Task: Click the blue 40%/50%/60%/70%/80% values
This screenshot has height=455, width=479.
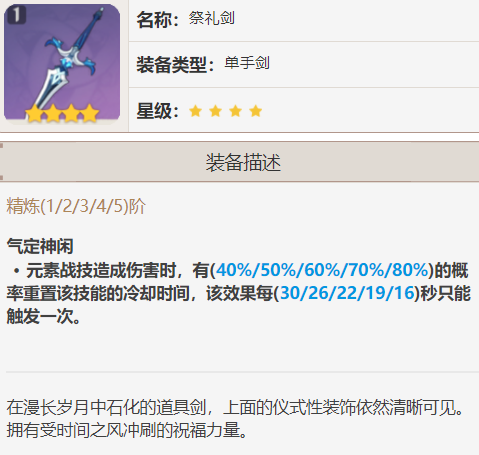Action: tap(322, 270)
